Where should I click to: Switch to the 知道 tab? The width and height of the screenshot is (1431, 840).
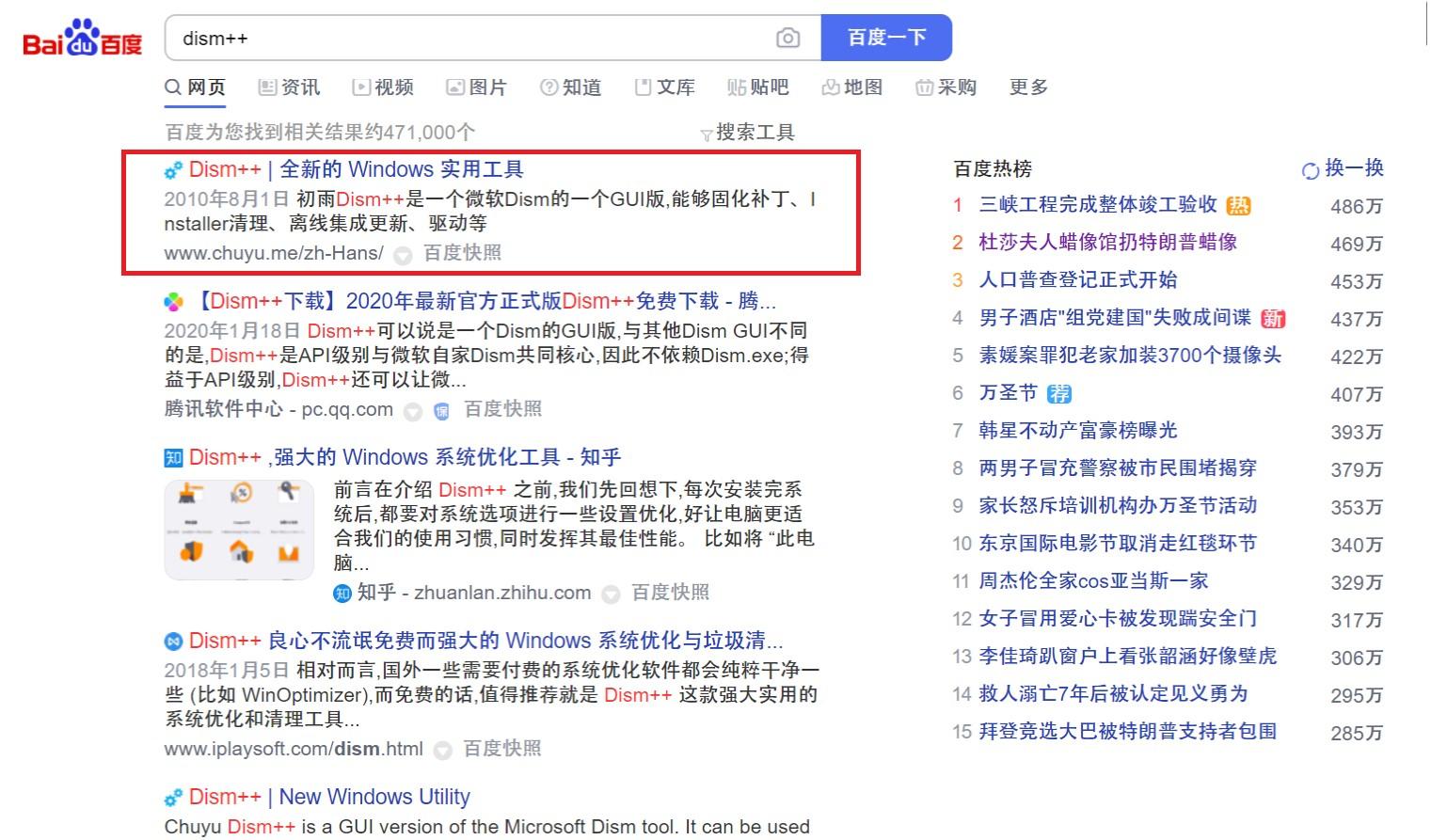click(x=571, y=87)
